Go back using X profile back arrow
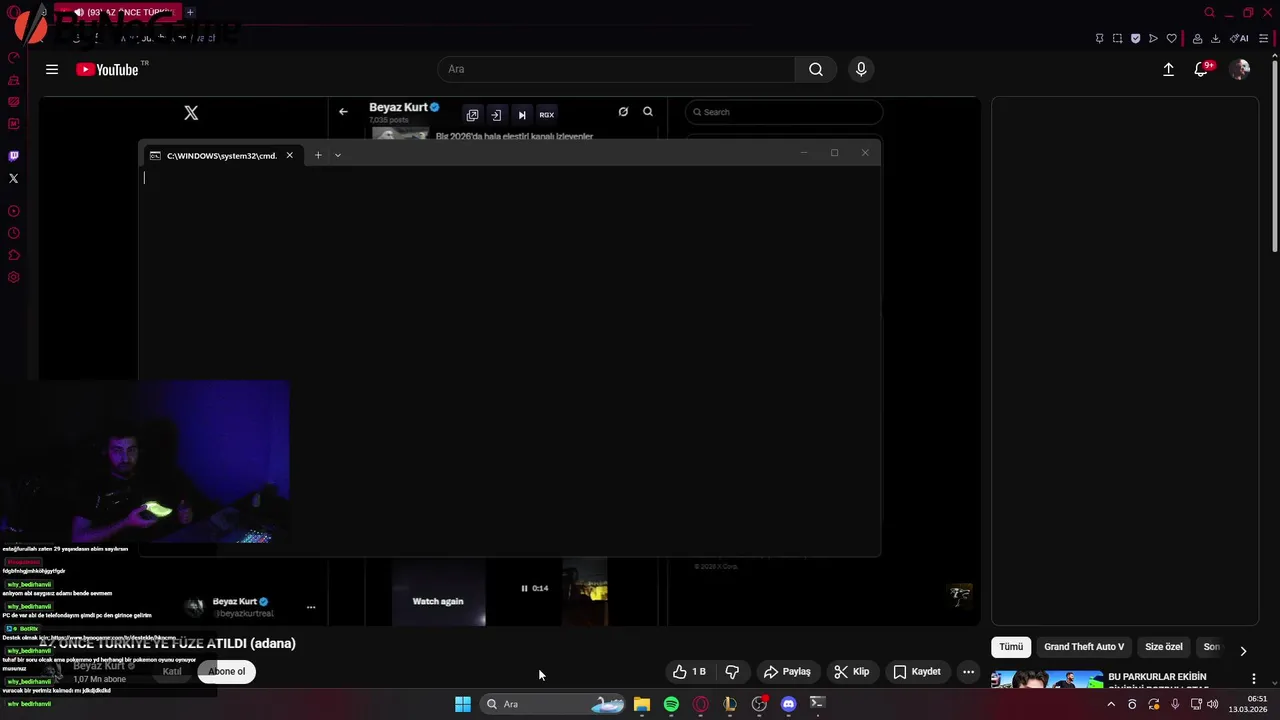This screenshot has height=720, width=1280. 343,112
